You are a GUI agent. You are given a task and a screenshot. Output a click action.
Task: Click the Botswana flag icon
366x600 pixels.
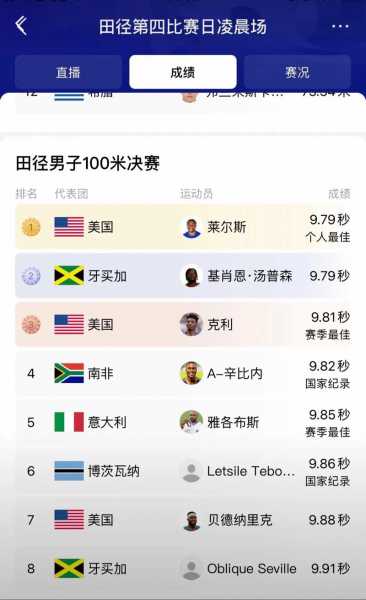click(69, 471)
